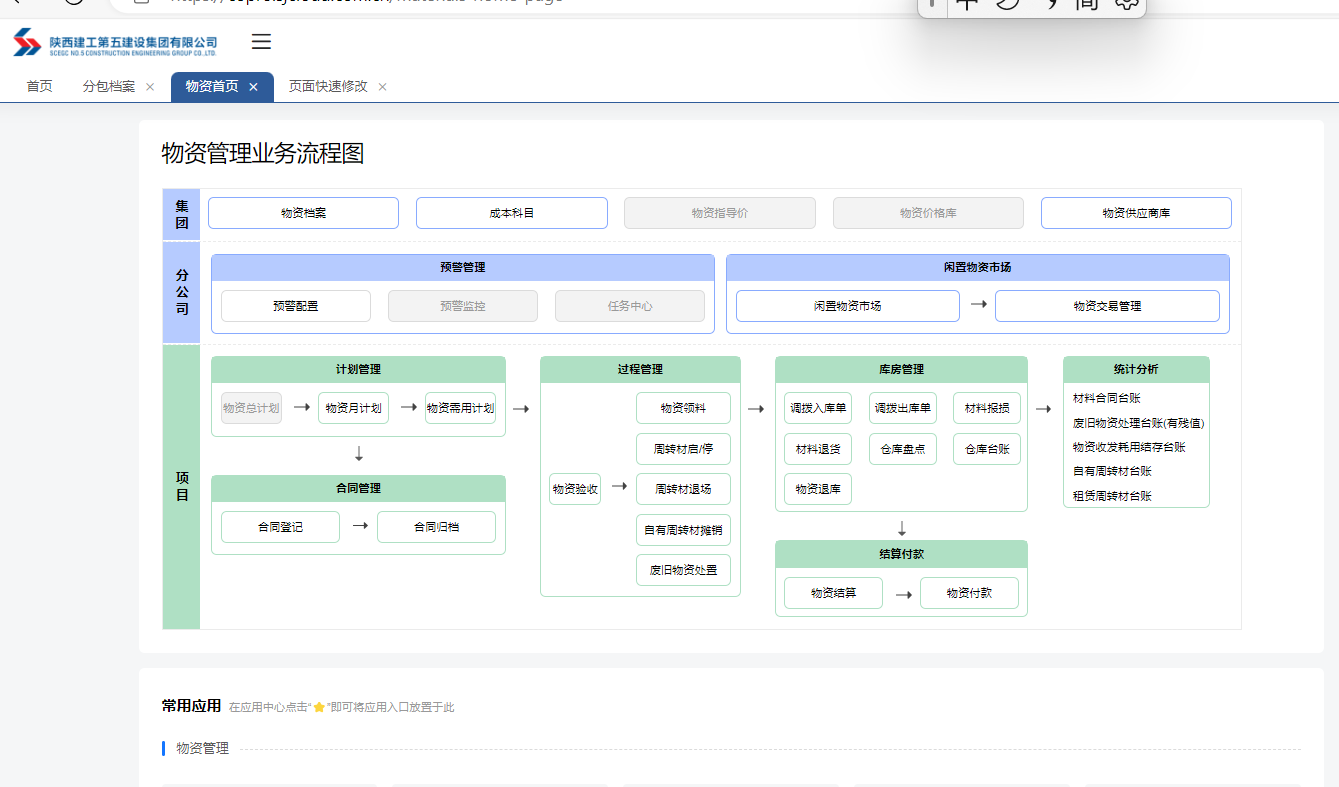Open 物资档案 in the group row
Viewport: 1339px width, 787px height.
point(303,213)
